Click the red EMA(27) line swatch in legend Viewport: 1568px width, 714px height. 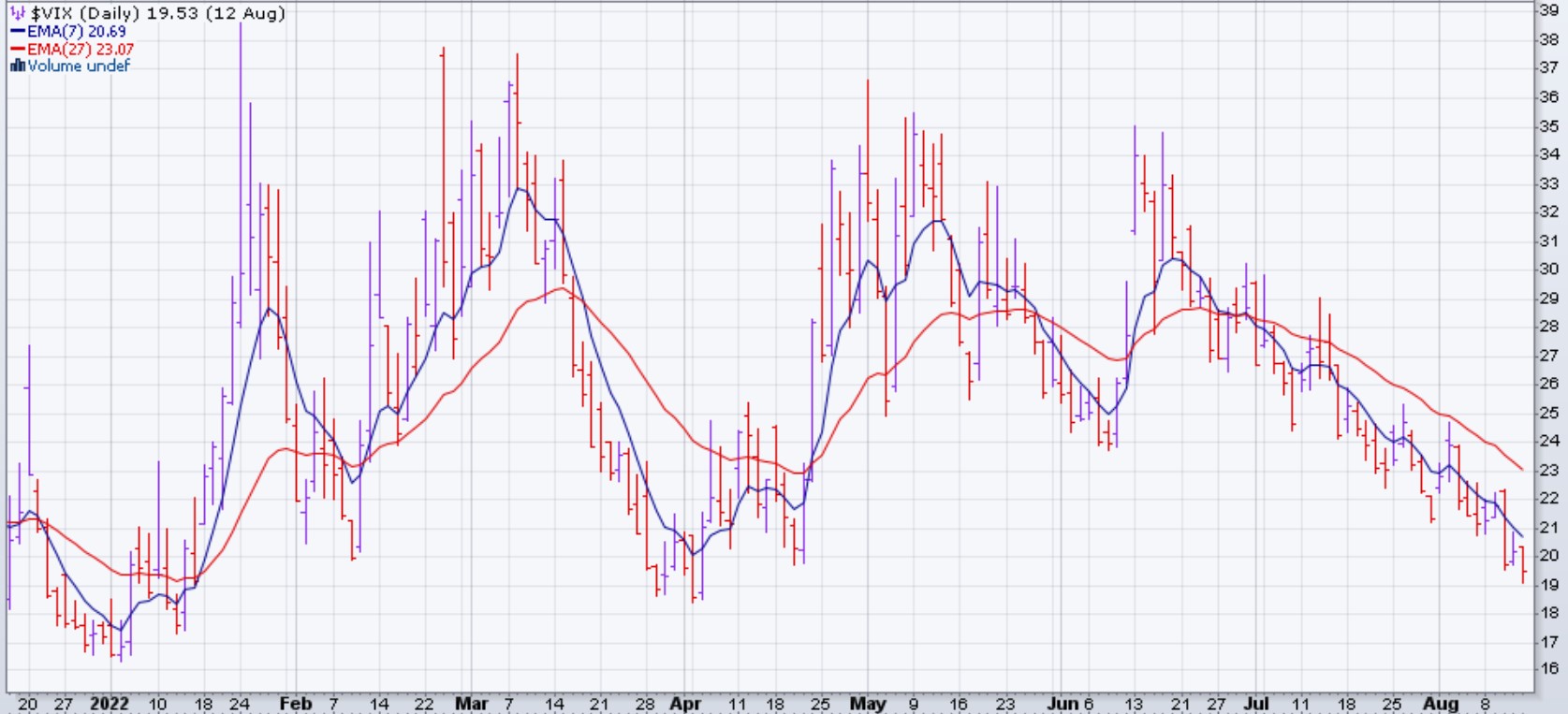17,49
